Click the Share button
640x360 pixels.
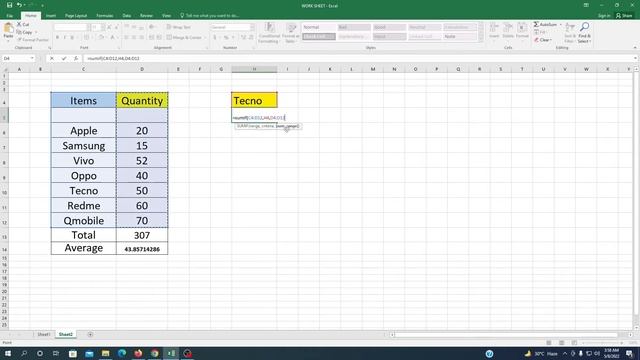pyautogui.click(x=624, y=16)
